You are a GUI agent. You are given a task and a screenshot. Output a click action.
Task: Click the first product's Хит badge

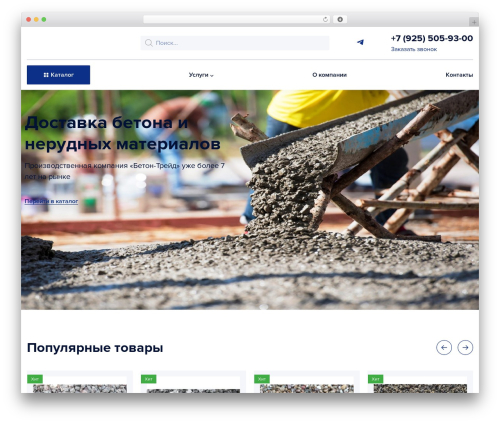[35, 379]
